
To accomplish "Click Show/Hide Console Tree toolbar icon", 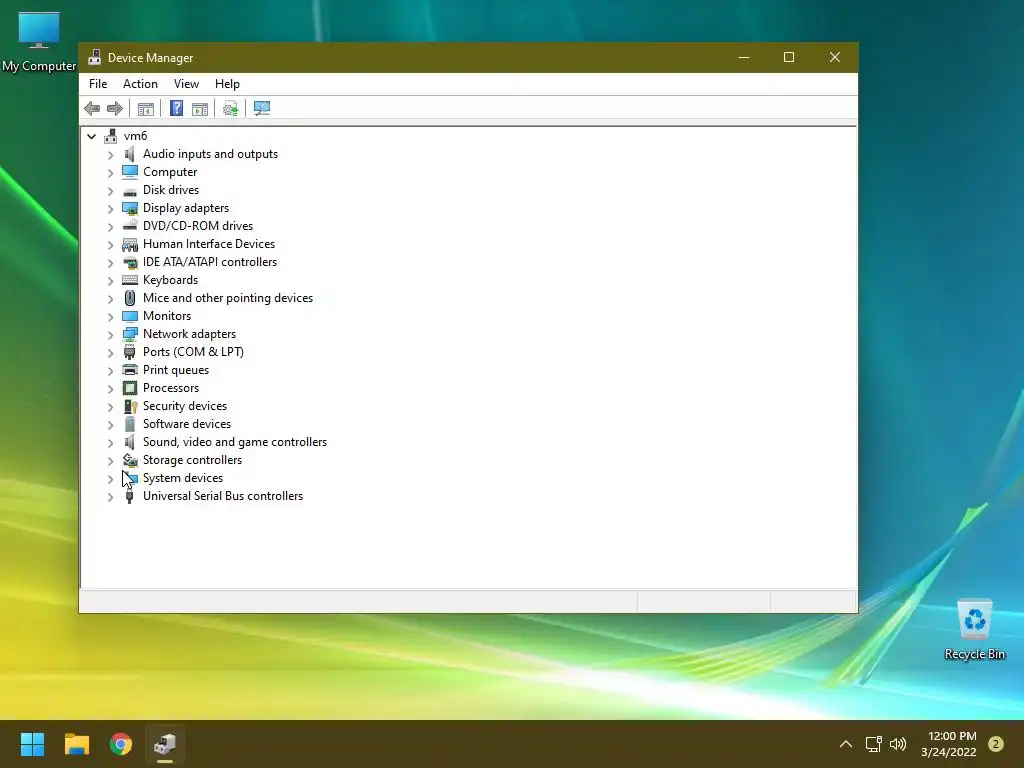I will click(146, 108).
